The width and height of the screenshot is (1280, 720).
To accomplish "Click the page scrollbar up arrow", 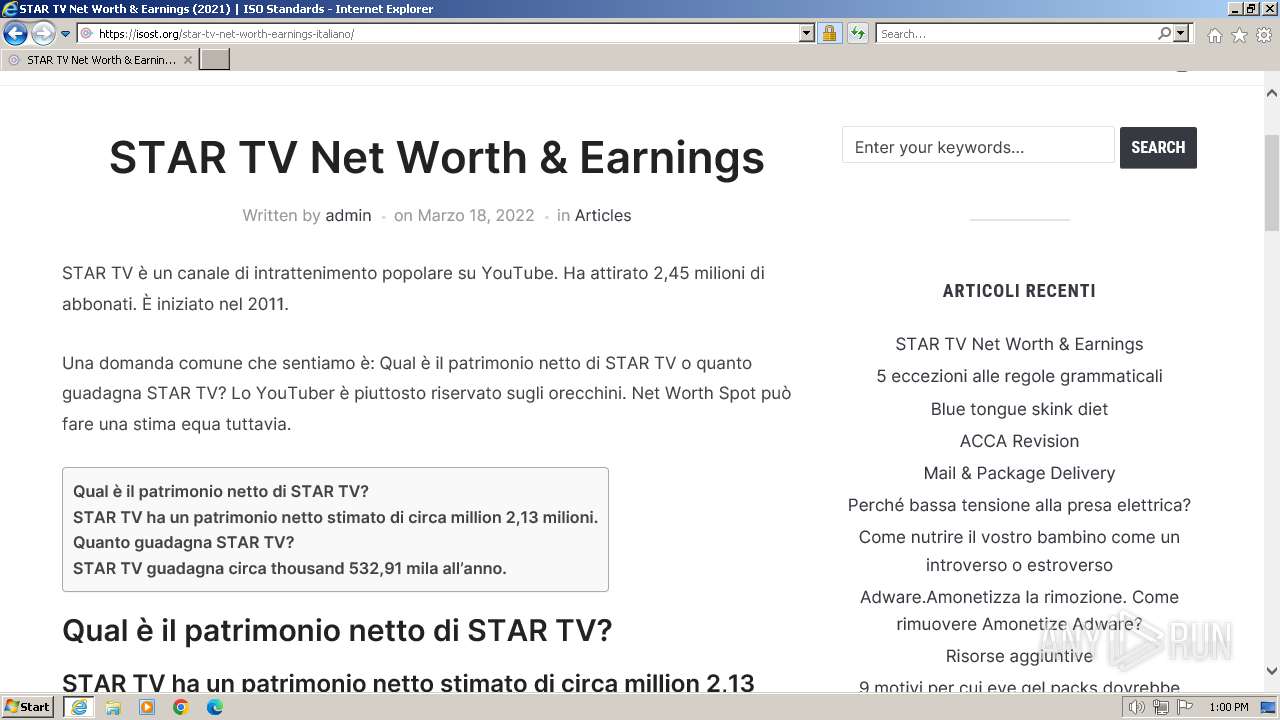I will coord(1272,93).
